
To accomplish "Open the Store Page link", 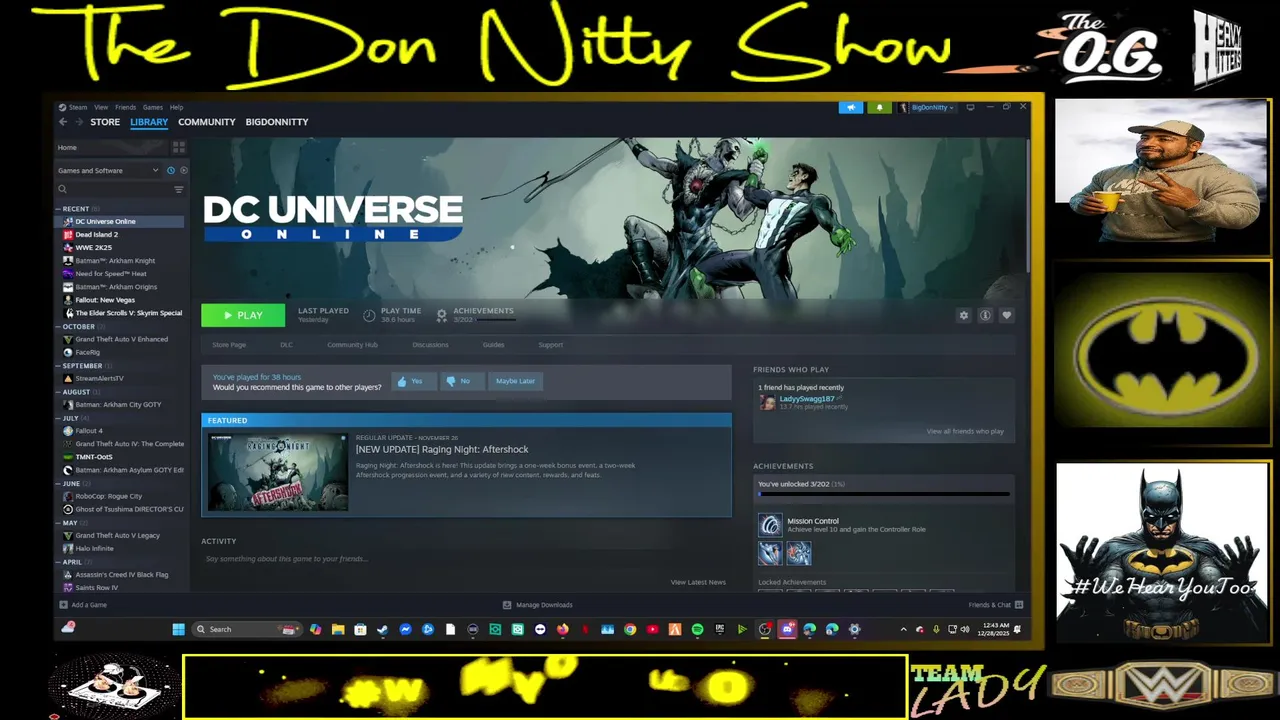I will tap(229, 345).
